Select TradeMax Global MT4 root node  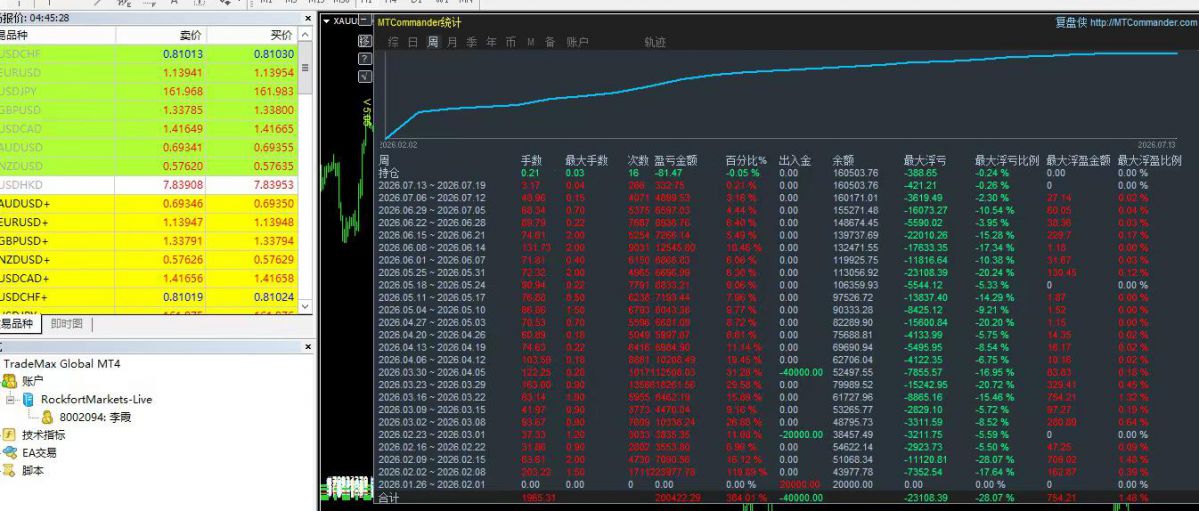point(62,363)
